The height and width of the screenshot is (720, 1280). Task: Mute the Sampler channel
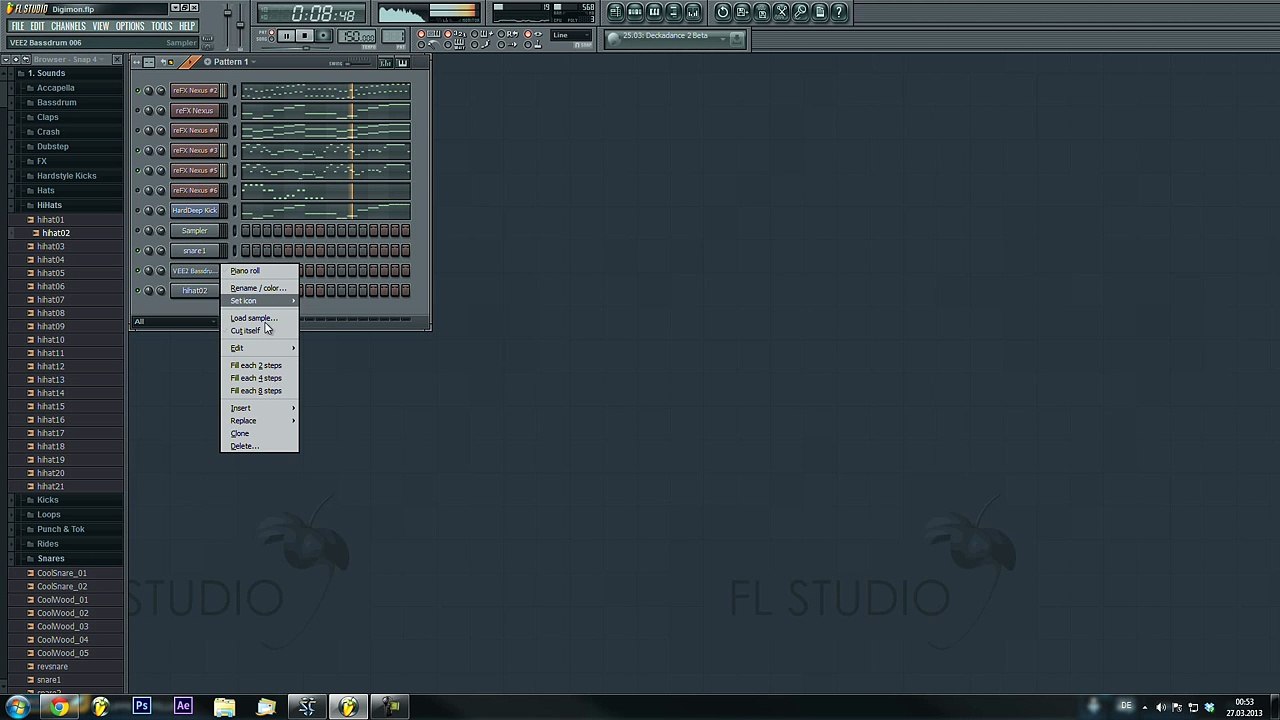(x=138, y=231)
